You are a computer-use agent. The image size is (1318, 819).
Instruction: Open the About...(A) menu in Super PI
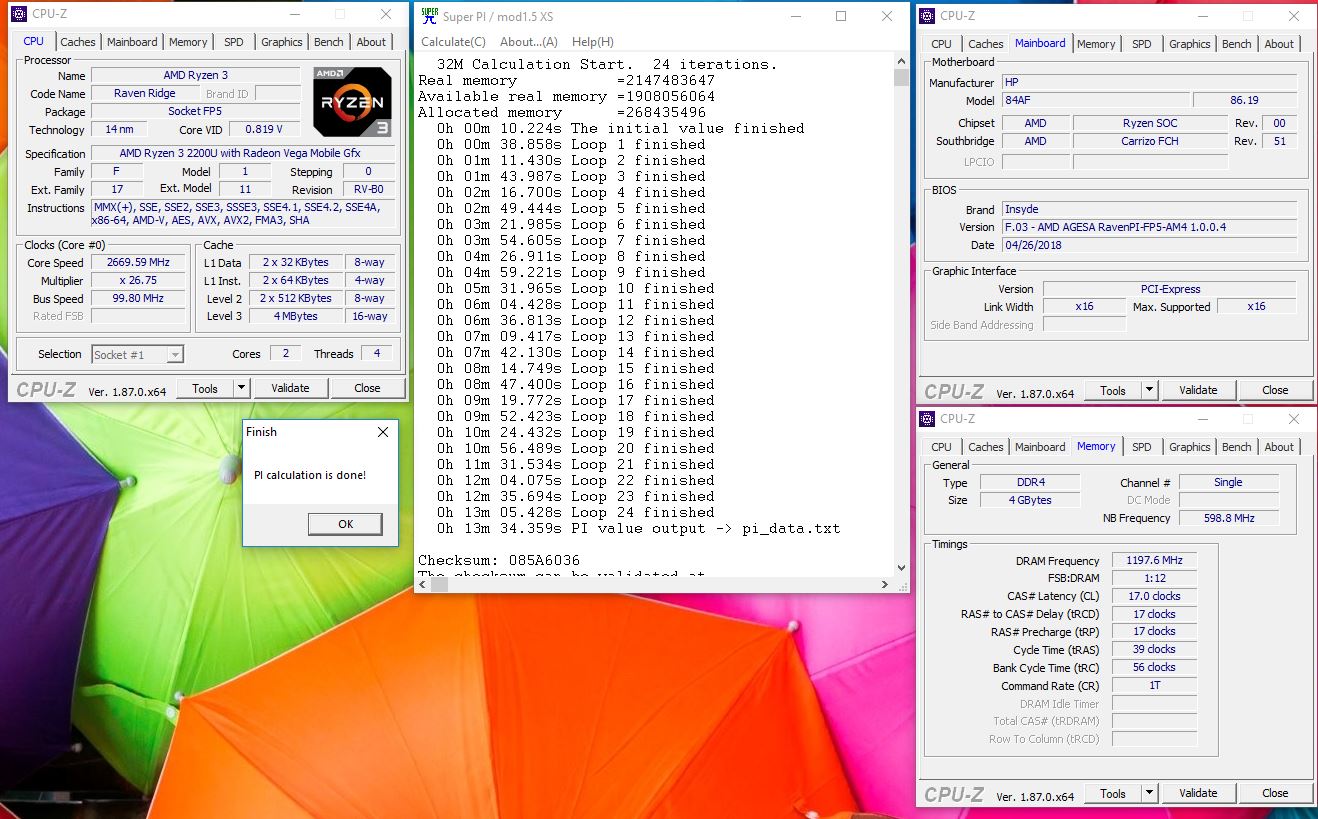coord(529,42)
